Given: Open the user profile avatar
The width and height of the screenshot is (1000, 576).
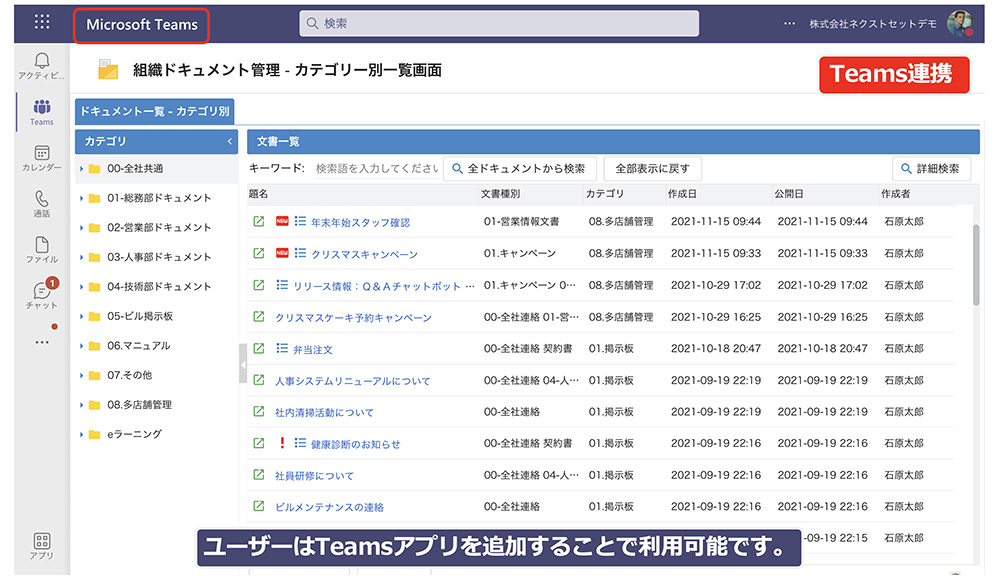Looking at the screenshot, I should (960, 24).
